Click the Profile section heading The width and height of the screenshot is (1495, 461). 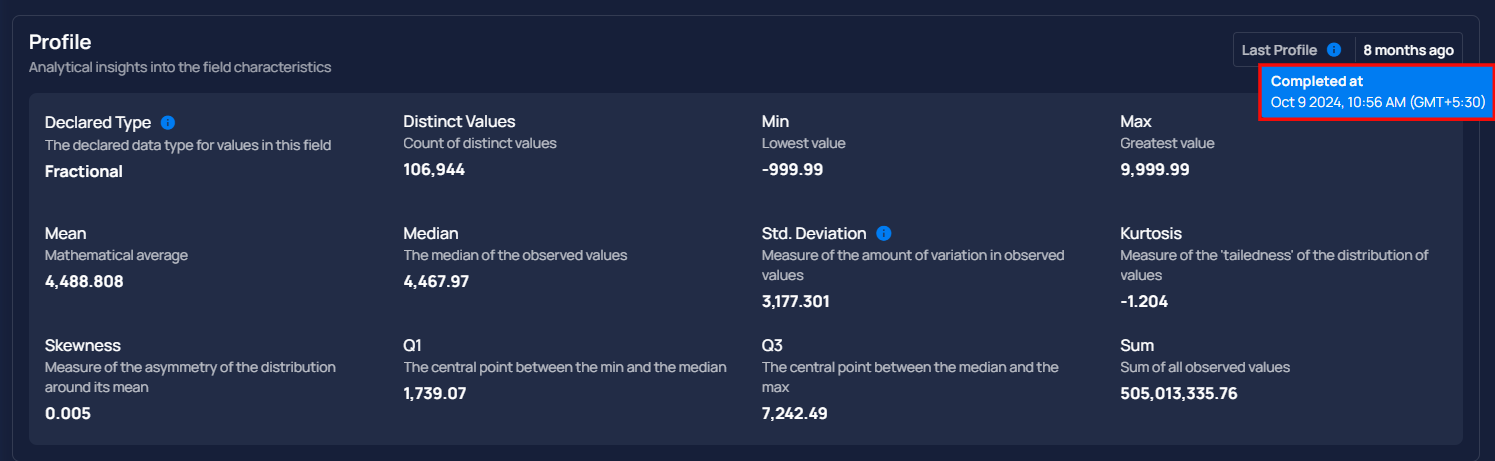(60, 42)
